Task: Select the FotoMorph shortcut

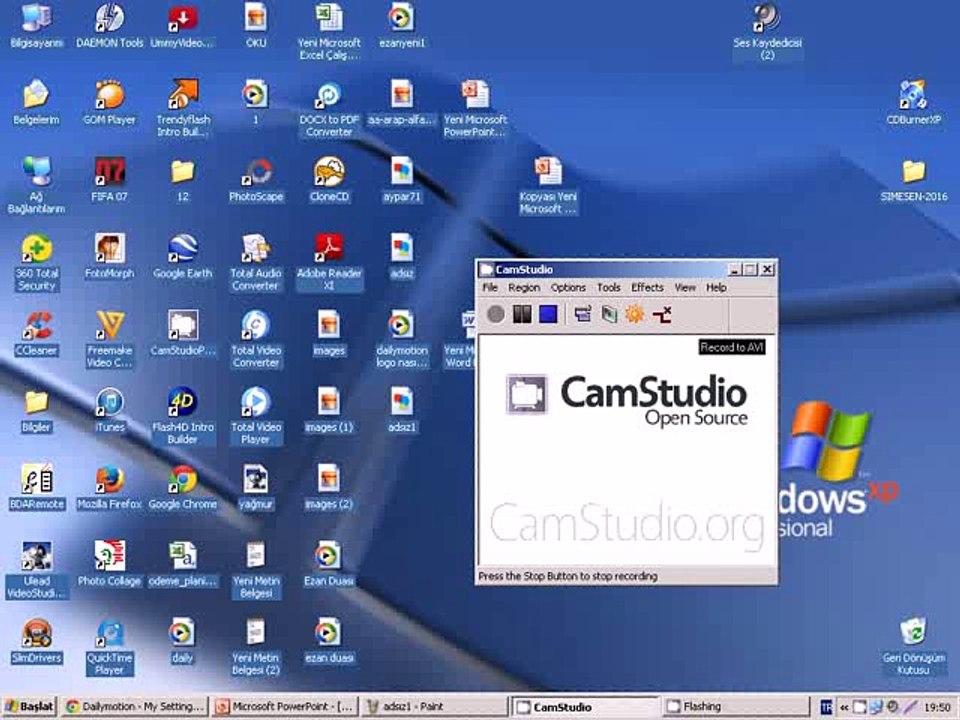Action: pyautogui.click(x=110, y=257)
